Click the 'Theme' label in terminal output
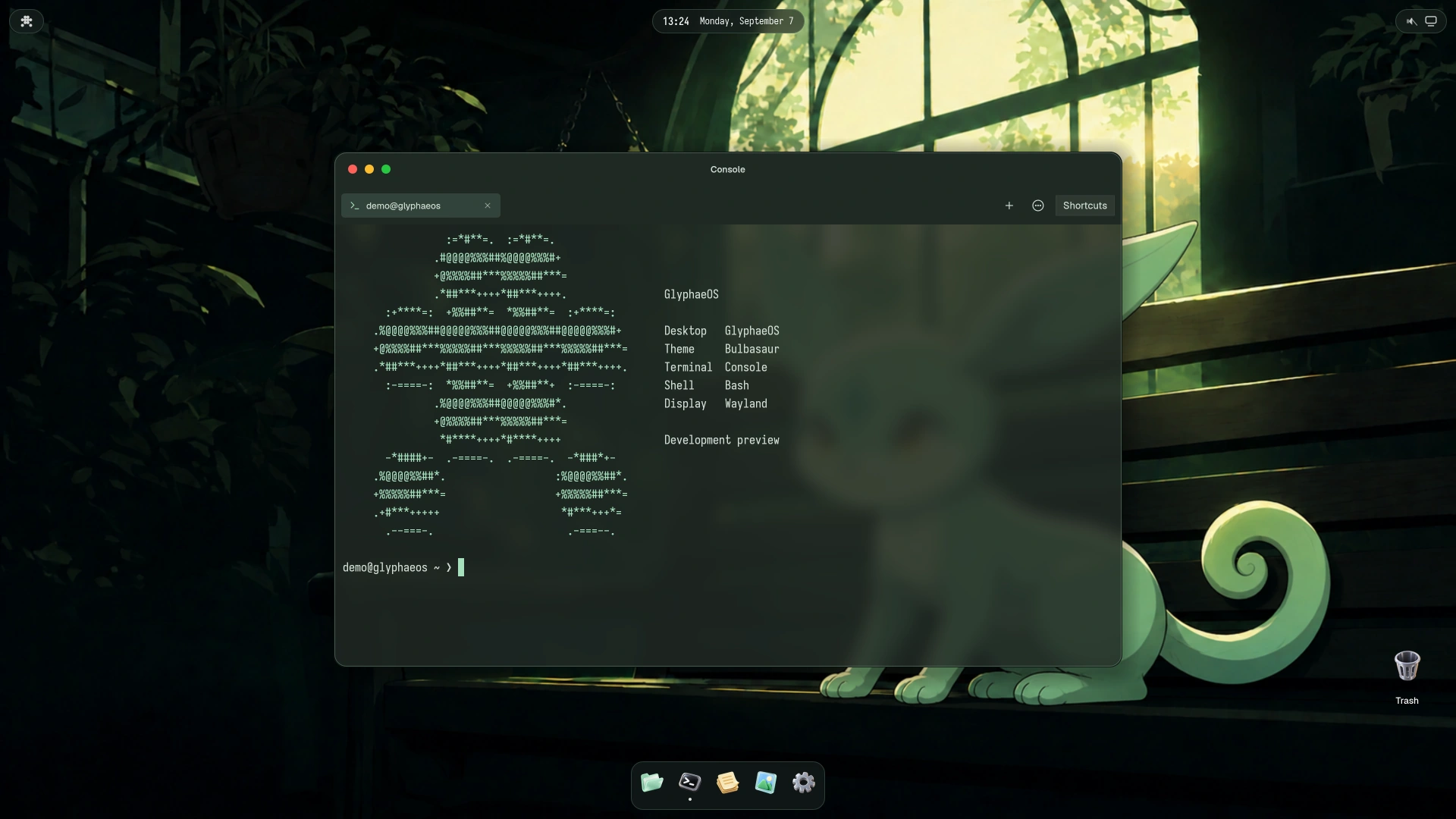1456x819 pixels. click(x=679, y=349)
